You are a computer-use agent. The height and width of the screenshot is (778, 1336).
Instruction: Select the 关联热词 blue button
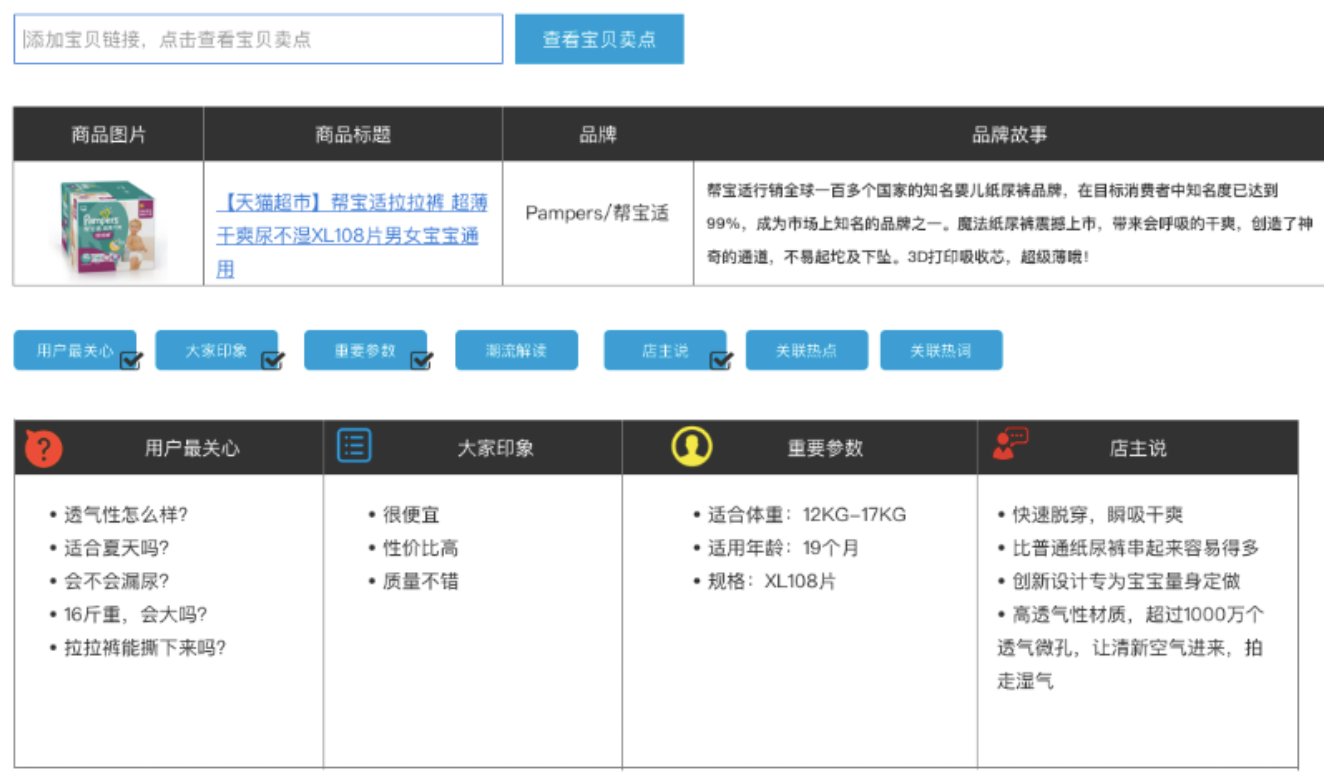click(941, 350)
